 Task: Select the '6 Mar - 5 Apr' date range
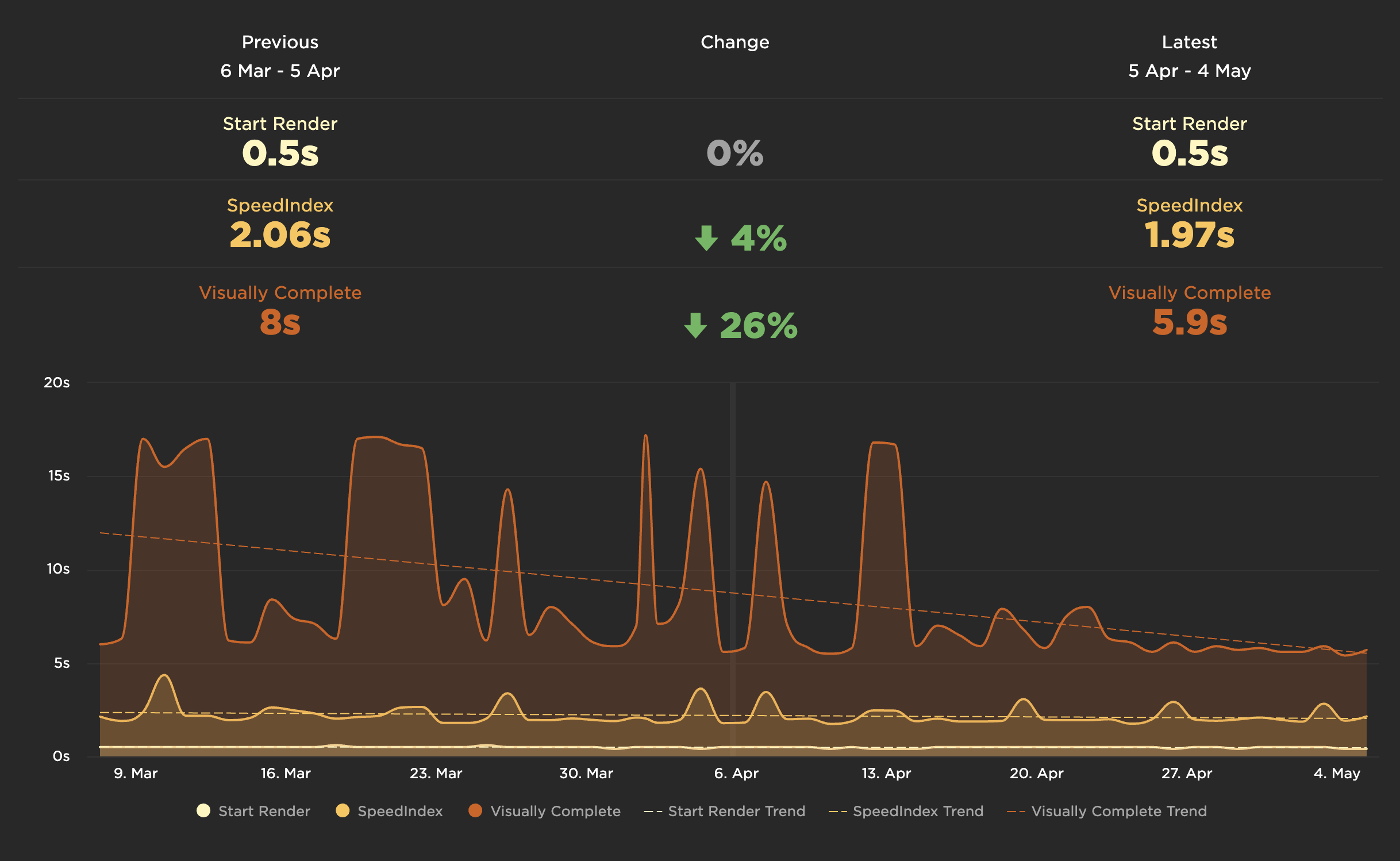coord(280,71)
